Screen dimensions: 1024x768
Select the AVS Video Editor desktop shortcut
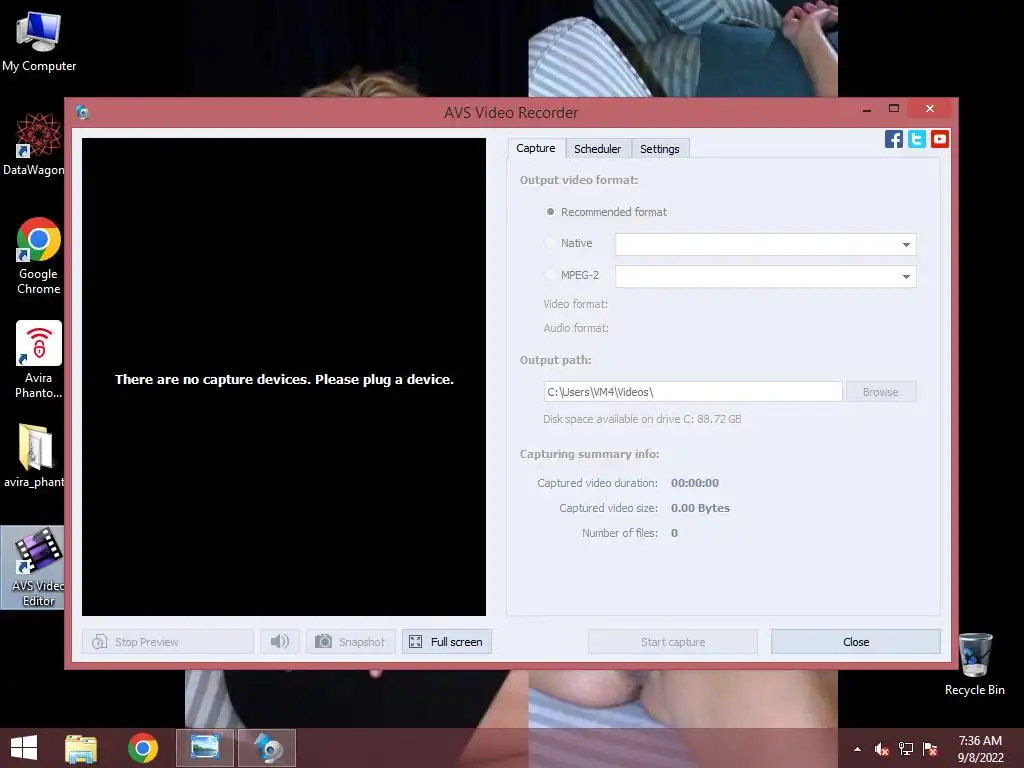pyautogui.click(x=35, y=567)
